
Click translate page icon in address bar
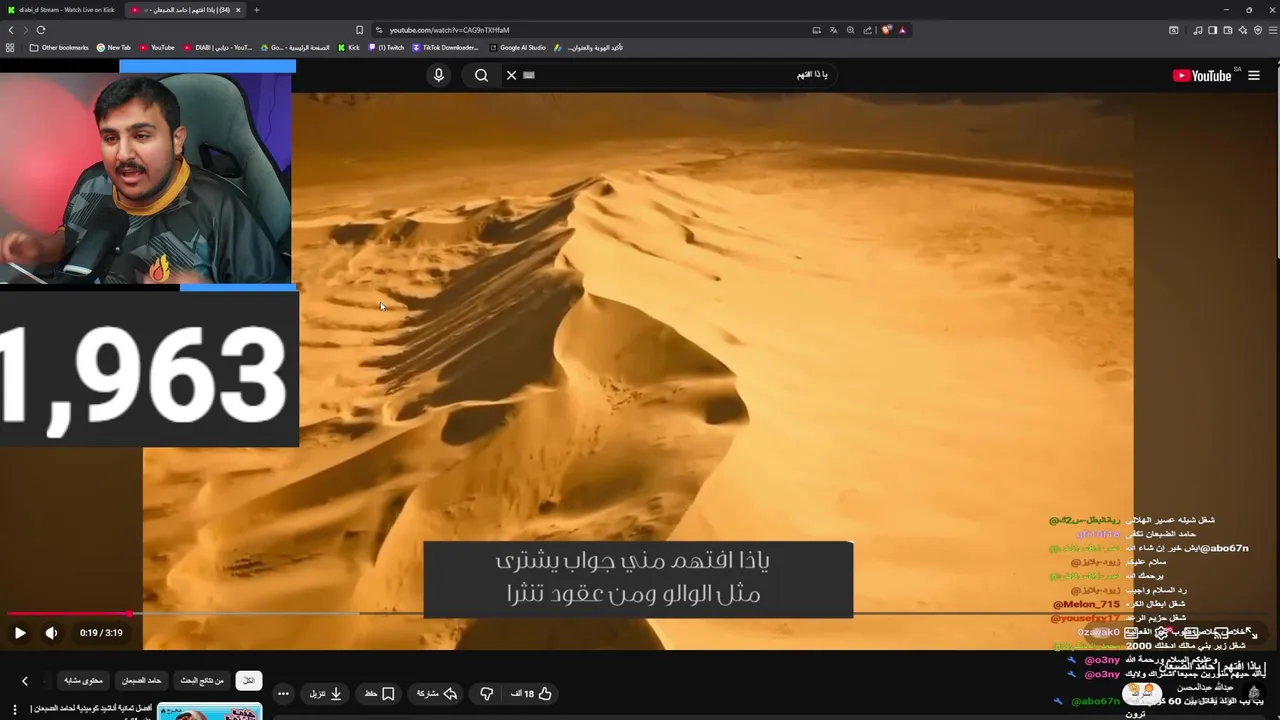(833, 30)
